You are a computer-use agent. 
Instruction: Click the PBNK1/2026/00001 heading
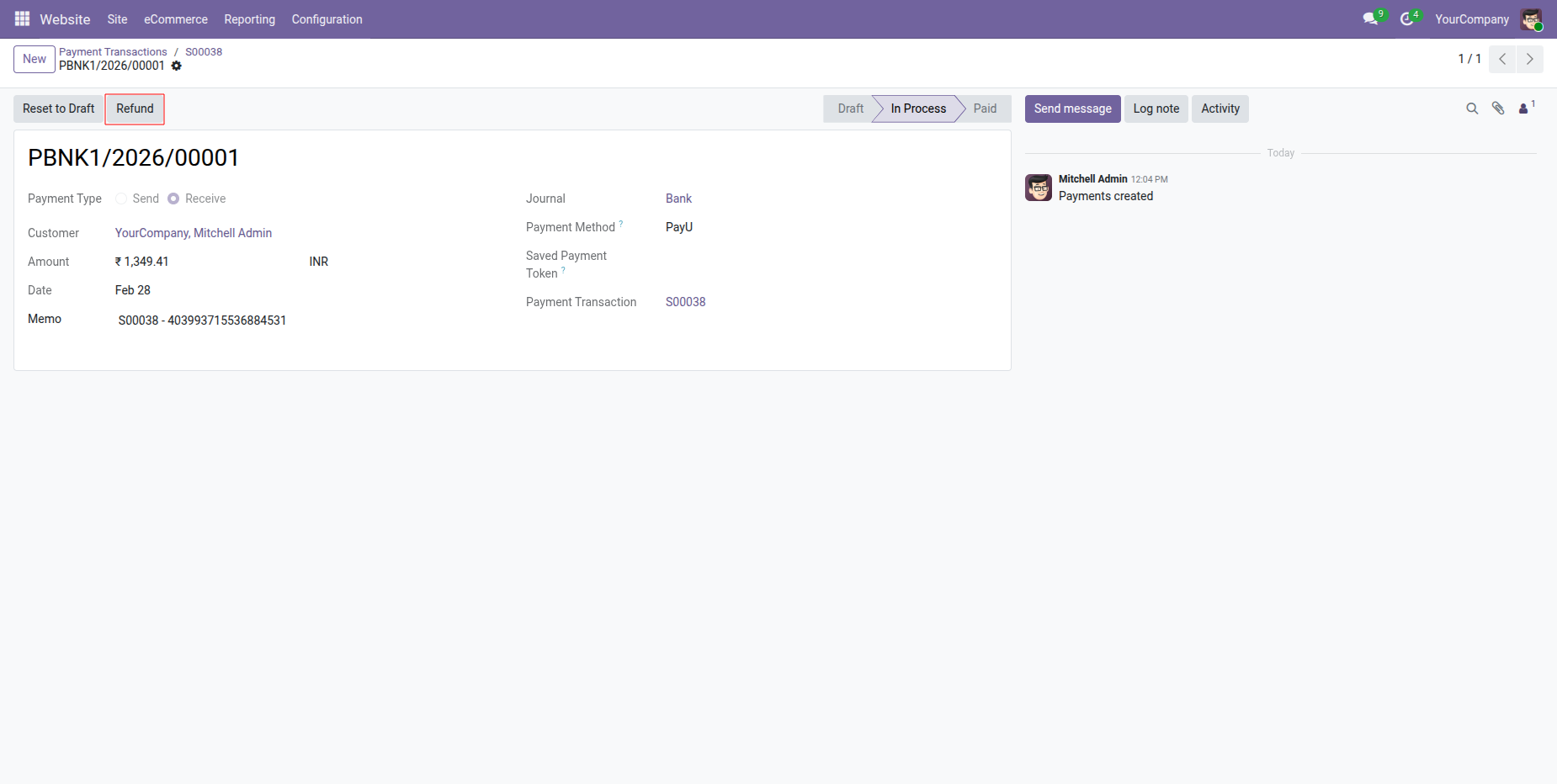134,157
